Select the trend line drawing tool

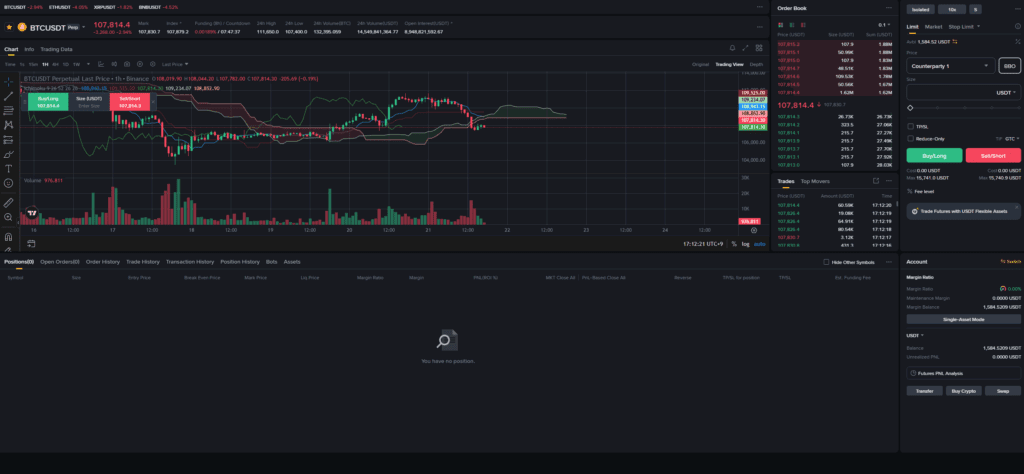pos(8,95)
